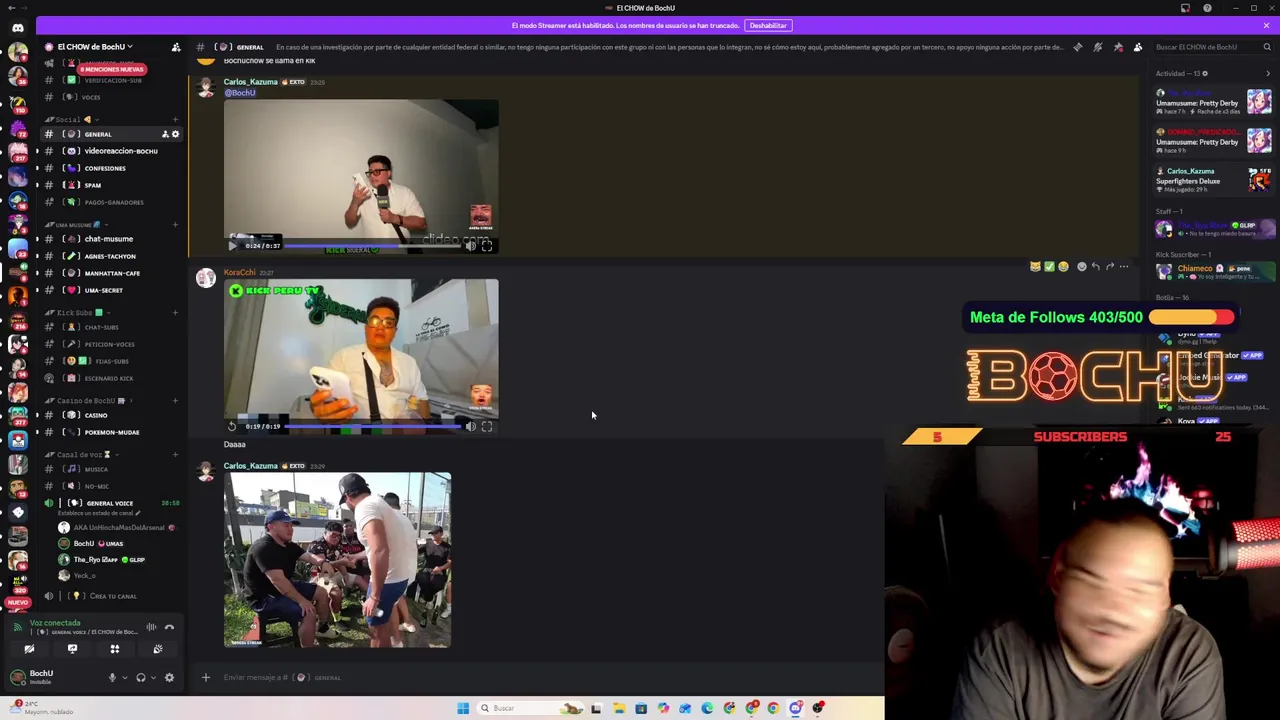Open El CHOW de BochU server menu
Screen dimensions: 1280x720
pyautogui.click(x=95, y=47)
